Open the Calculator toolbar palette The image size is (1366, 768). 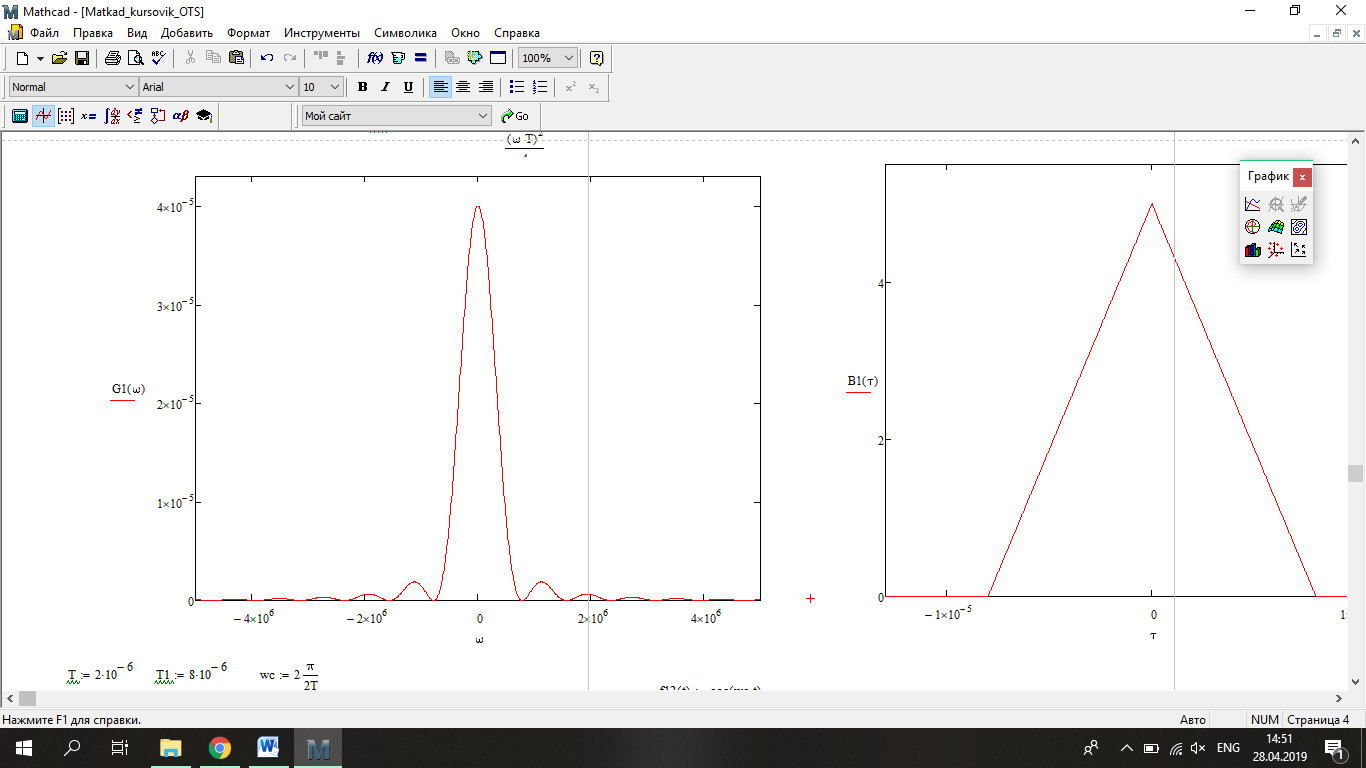tap(19, 116)
